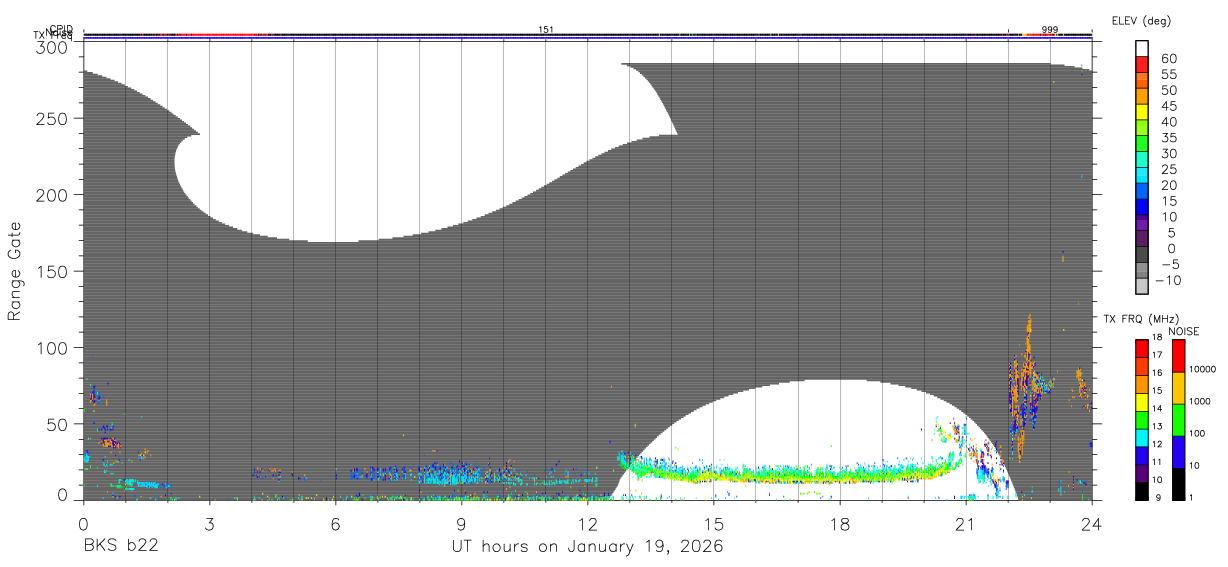Viewport: 1228px width, 567px height.
Task: Click the purple segment of the TX FRQ colorbar
Action: coord(1142,472)
